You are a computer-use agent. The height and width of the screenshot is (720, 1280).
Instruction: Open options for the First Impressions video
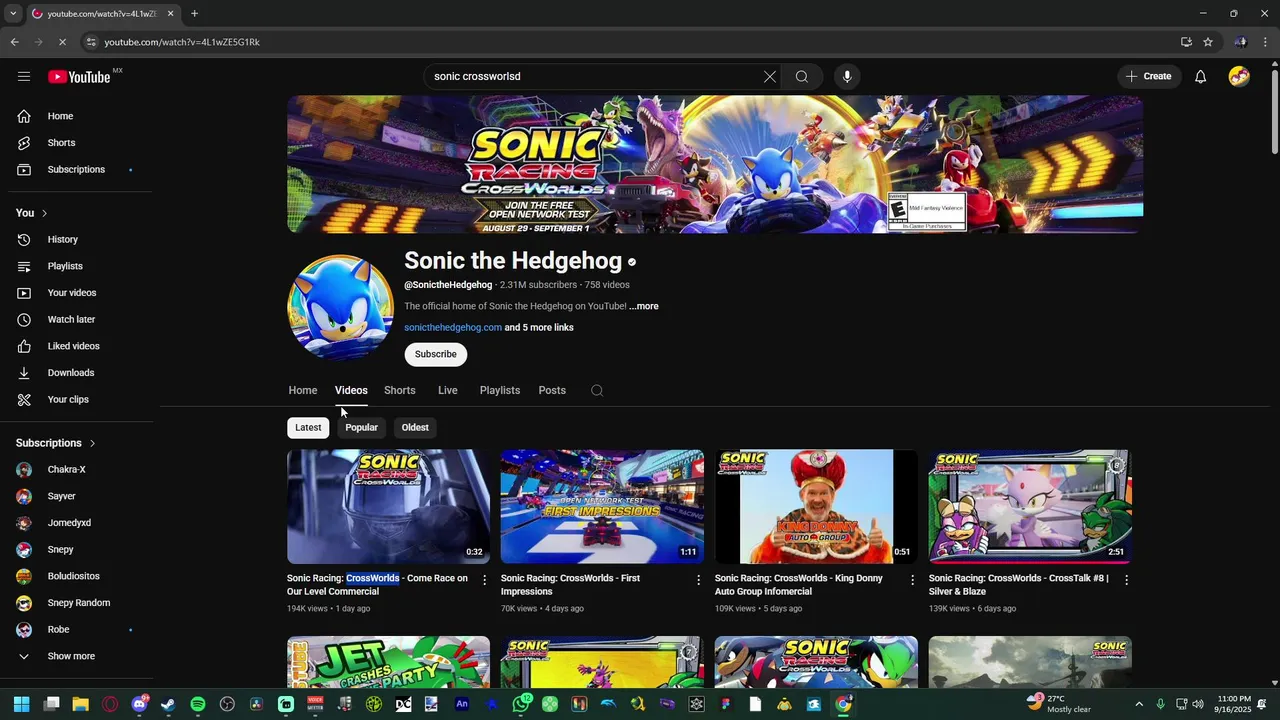click(699, 580)
